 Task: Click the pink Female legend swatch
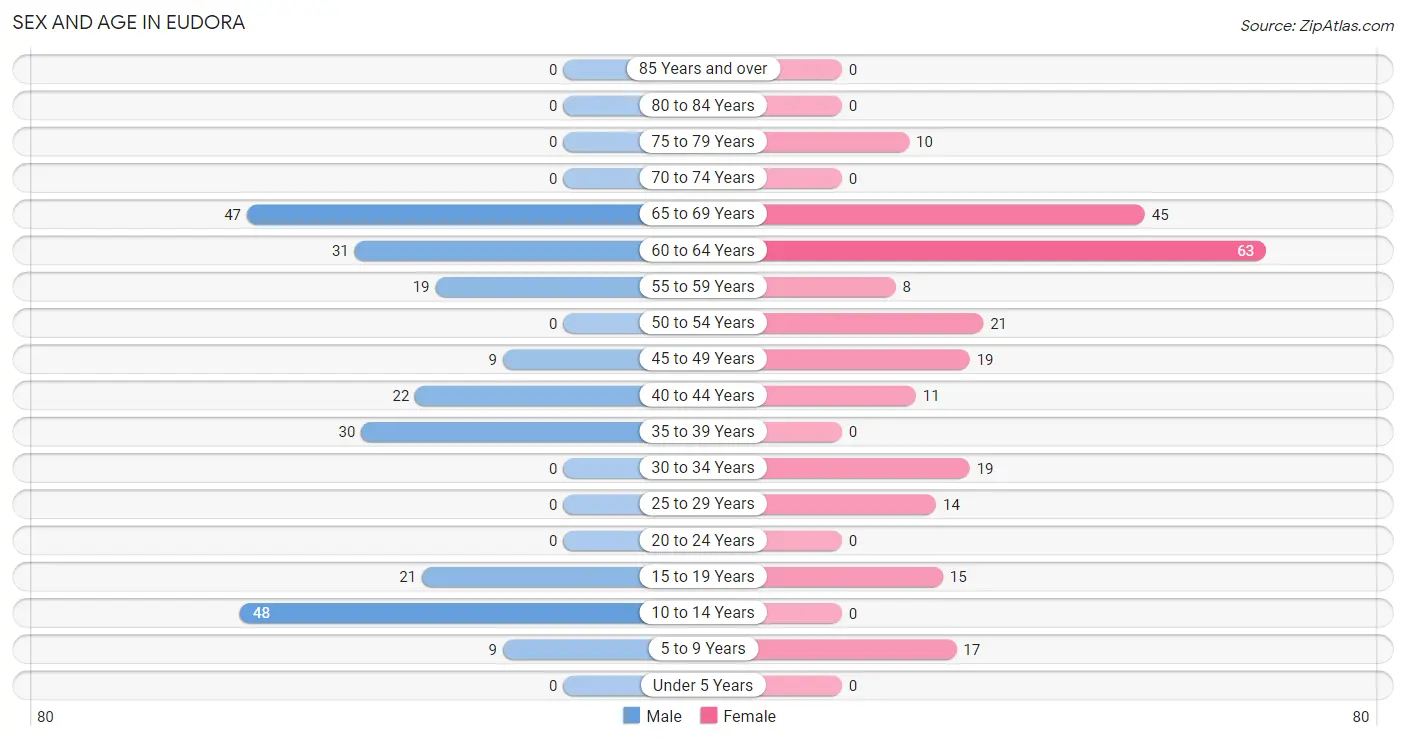click(709, 716)
